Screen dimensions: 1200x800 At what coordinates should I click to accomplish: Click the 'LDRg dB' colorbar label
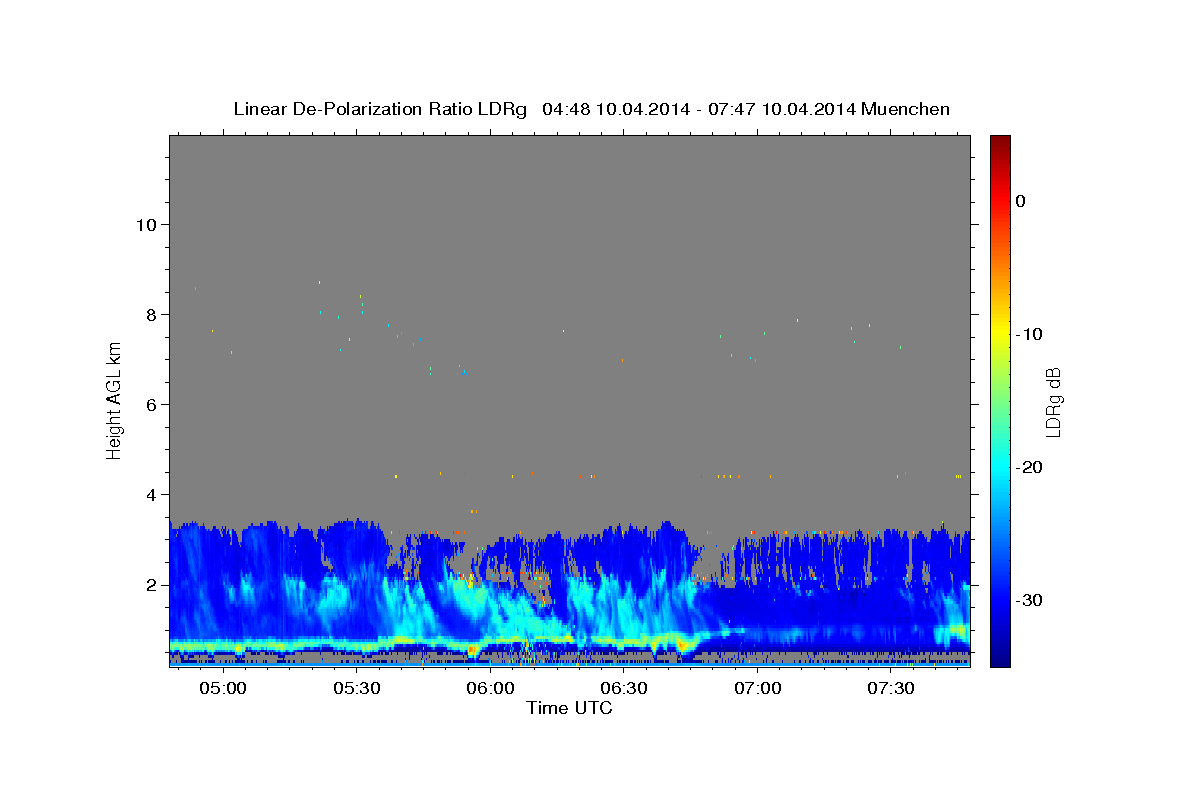tap(1053, 402)
